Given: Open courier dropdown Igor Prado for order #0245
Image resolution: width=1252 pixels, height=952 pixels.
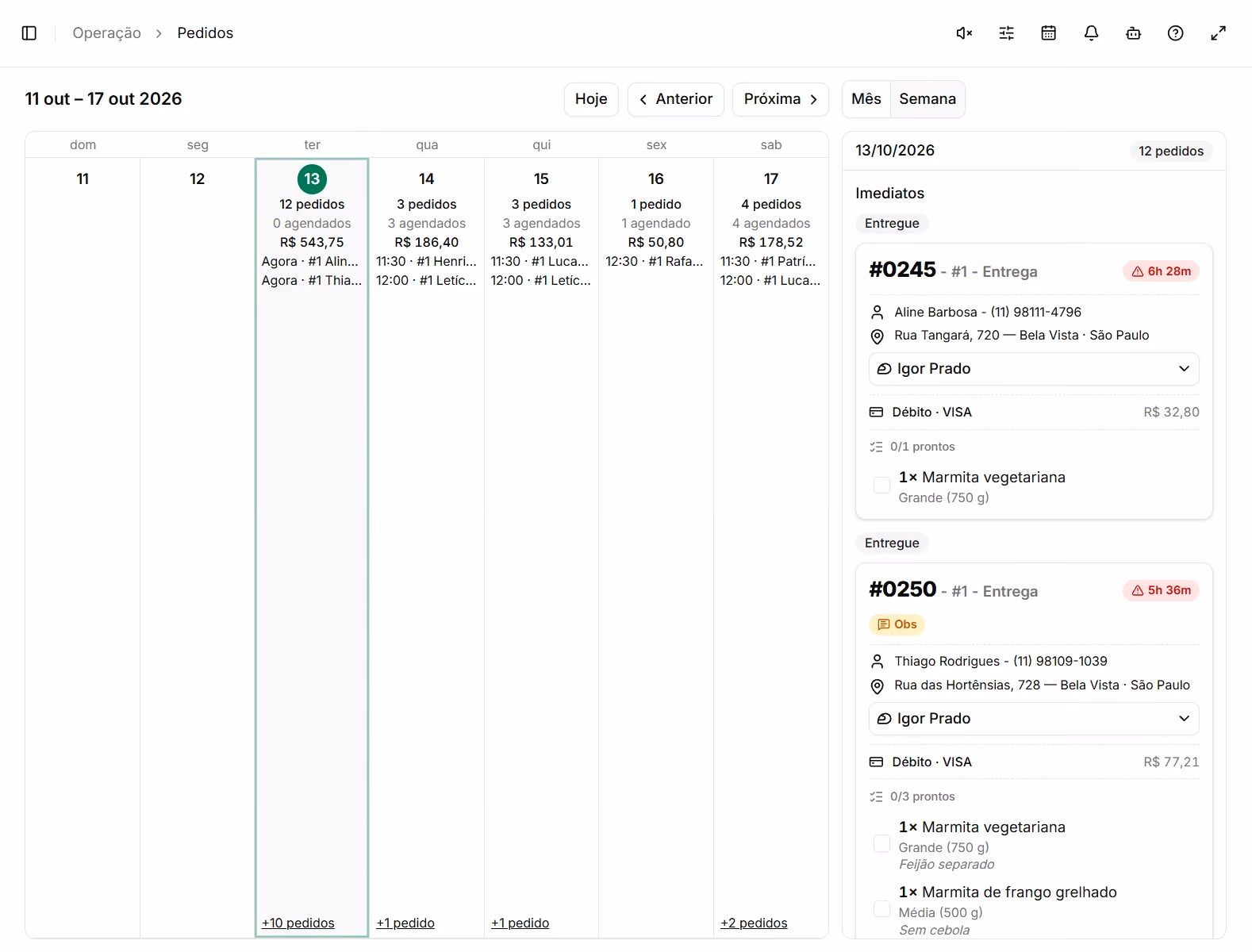Looking at the screenshot, I should [1034, 369].
